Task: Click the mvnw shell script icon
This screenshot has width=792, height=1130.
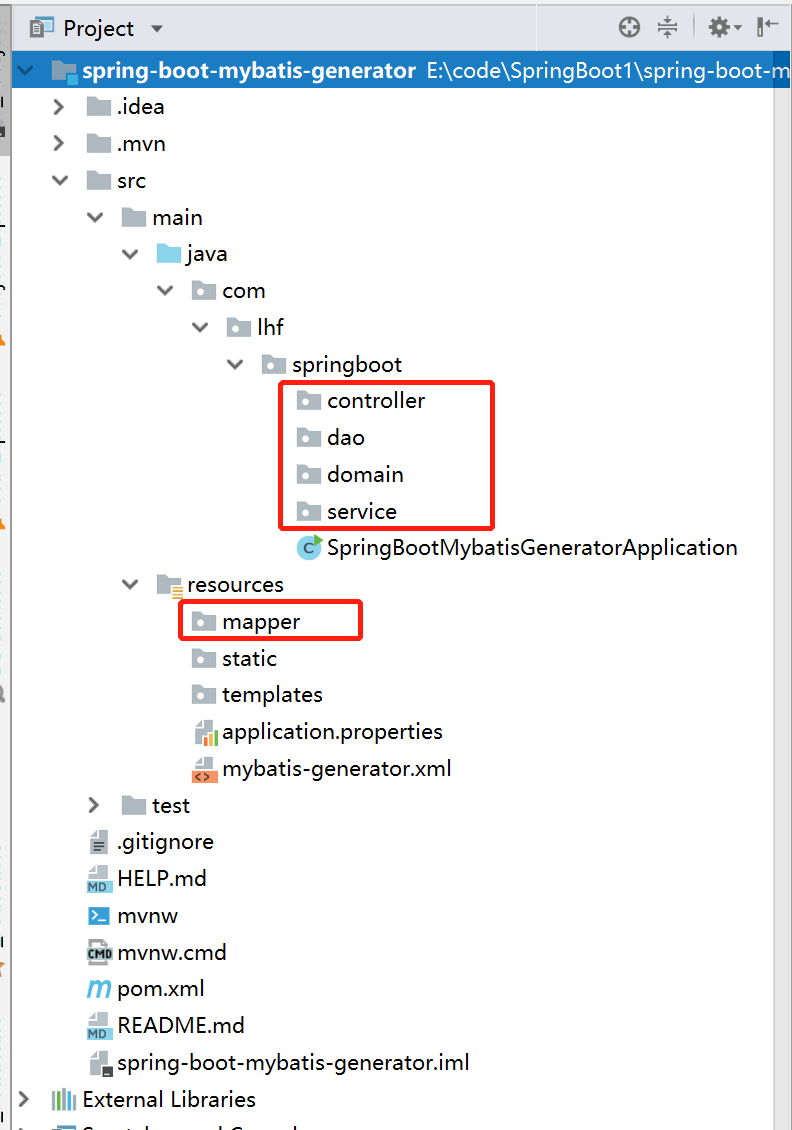Action: (99, 915)
